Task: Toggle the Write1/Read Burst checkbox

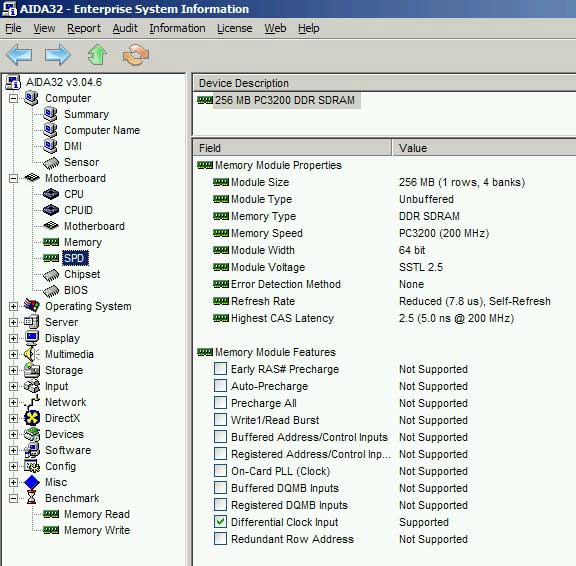Action: [x=220, y=419]
